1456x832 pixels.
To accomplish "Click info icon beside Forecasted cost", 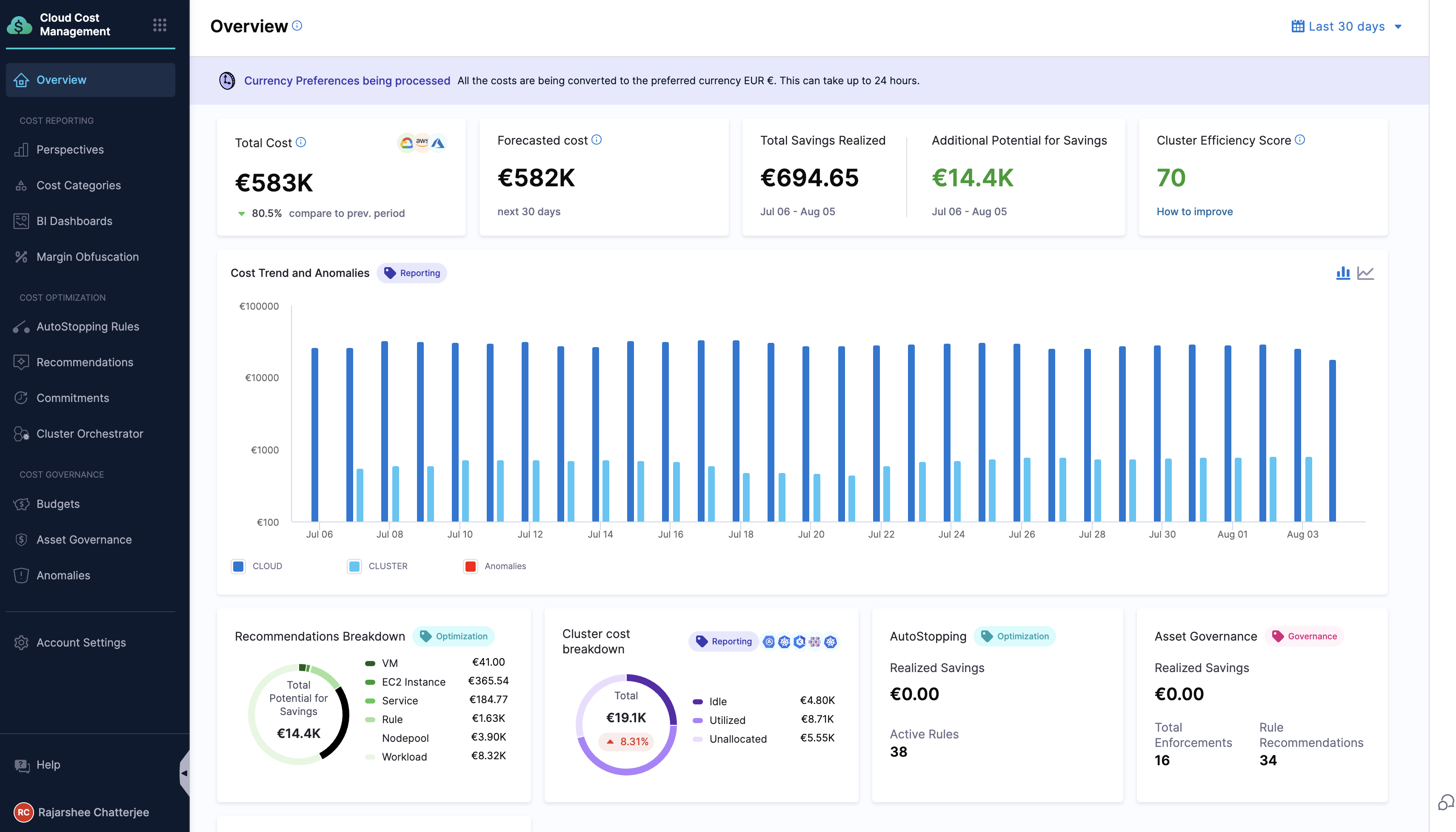I will click(597, 140).
